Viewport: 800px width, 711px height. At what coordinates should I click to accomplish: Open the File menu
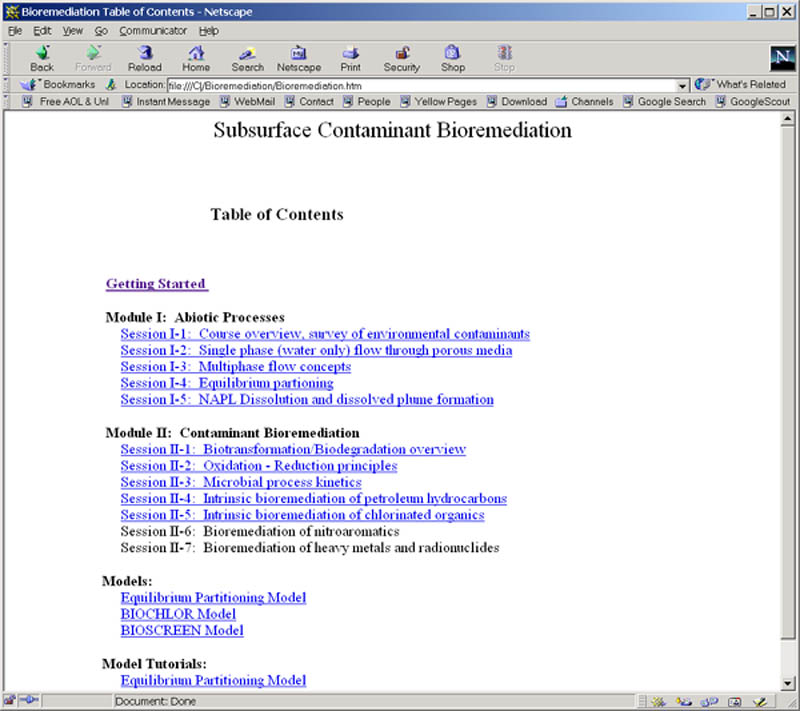[15, 31]
